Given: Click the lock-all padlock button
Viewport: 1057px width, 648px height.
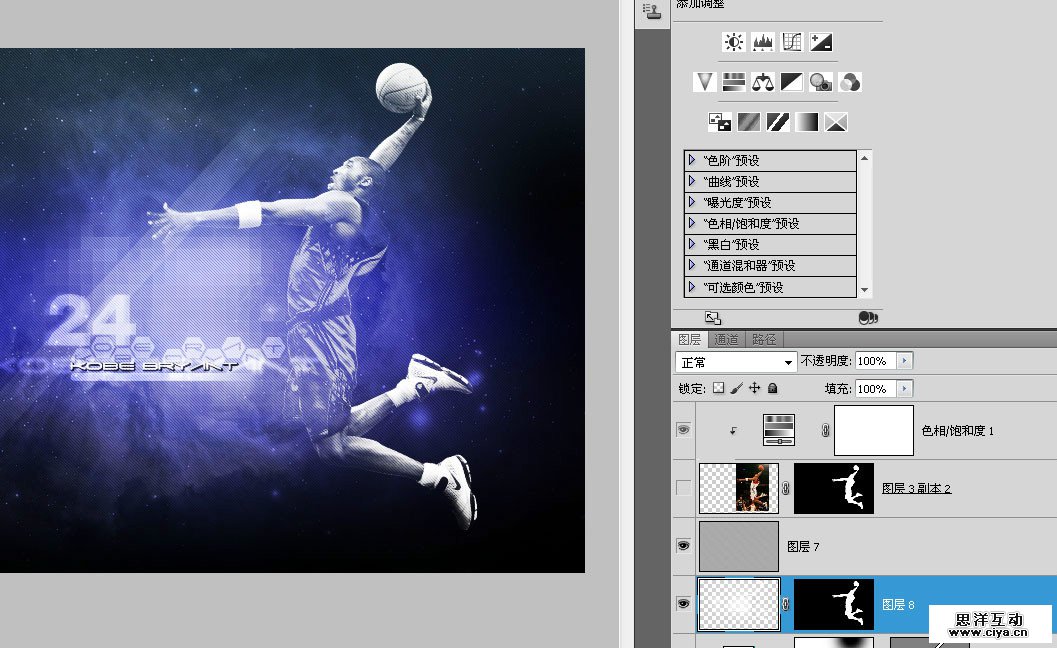Looking at the screenshot, I should [773, 388].
